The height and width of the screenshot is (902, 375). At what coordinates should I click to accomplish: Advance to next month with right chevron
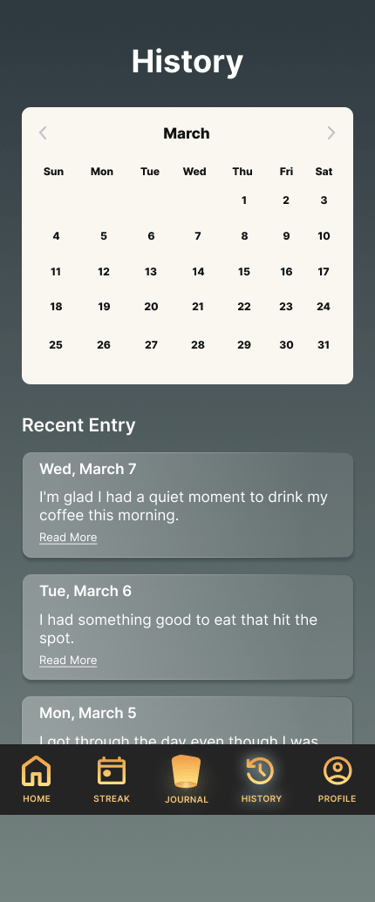331,133
